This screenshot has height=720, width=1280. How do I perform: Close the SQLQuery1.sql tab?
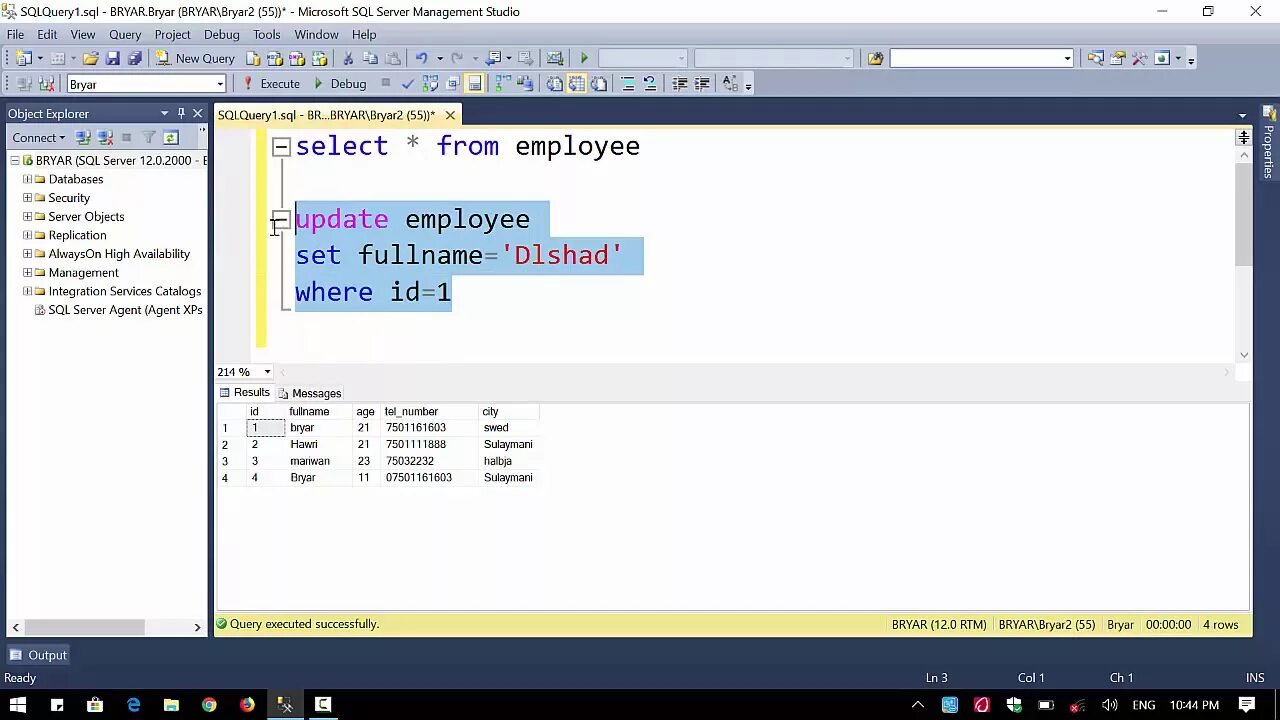point(450,115)
